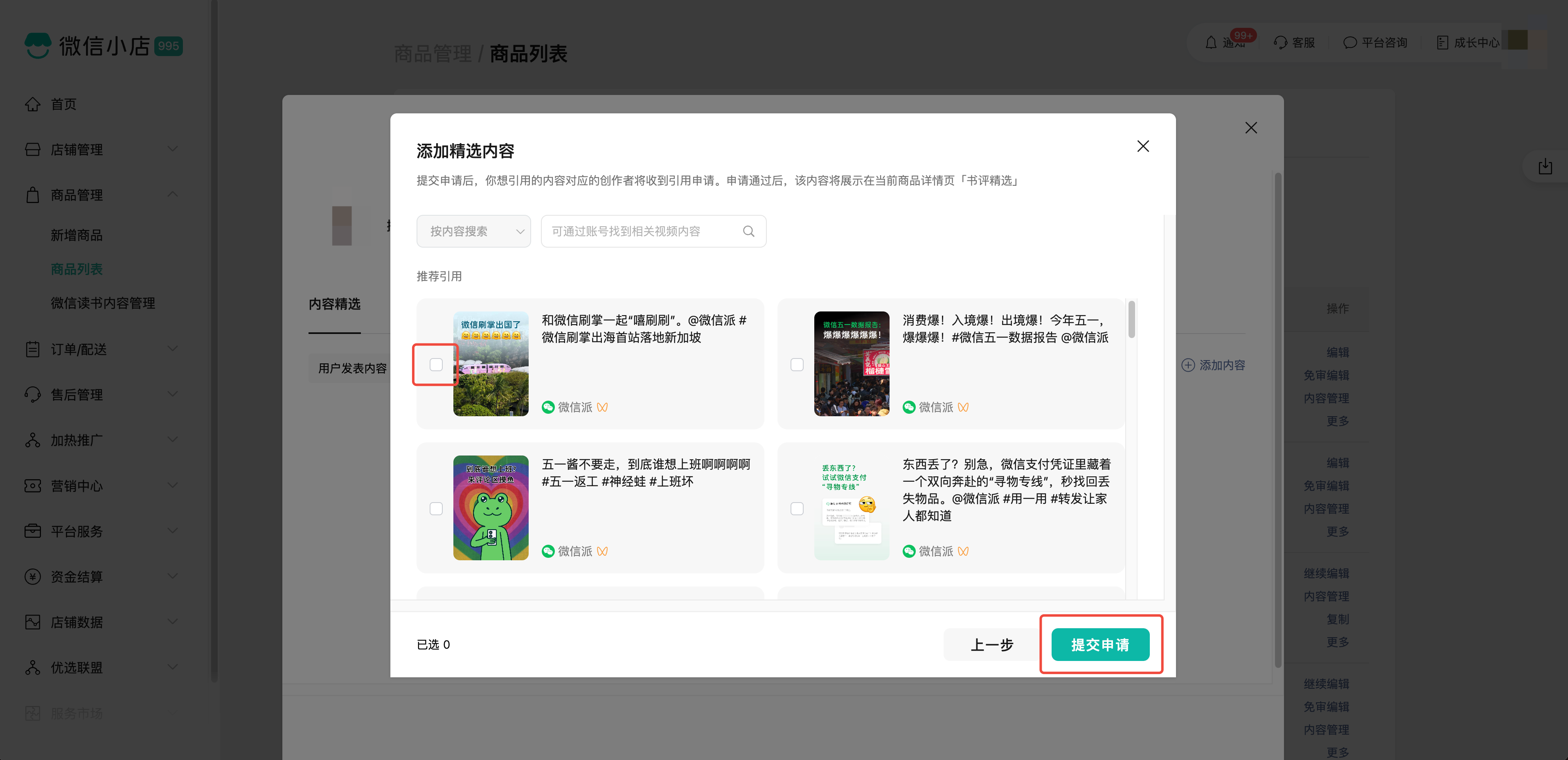
Task: Open 新增商品 submenu item
Action: [x=77, y=236]
